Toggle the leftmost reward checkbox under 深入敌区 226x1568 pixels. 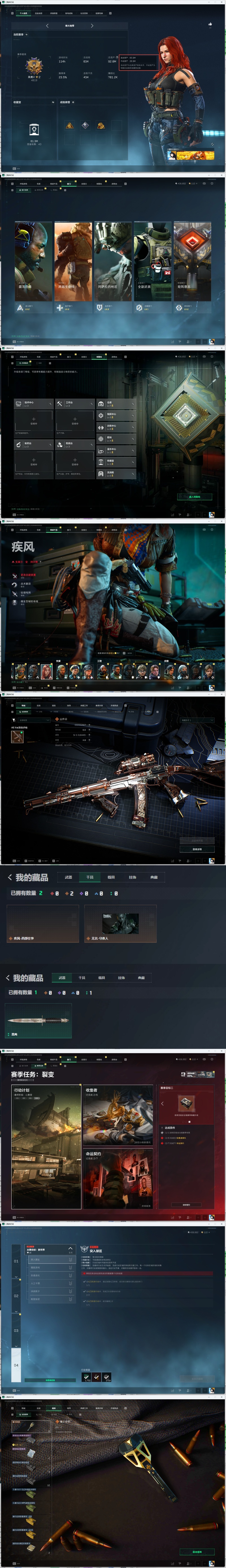(86, 1377)
